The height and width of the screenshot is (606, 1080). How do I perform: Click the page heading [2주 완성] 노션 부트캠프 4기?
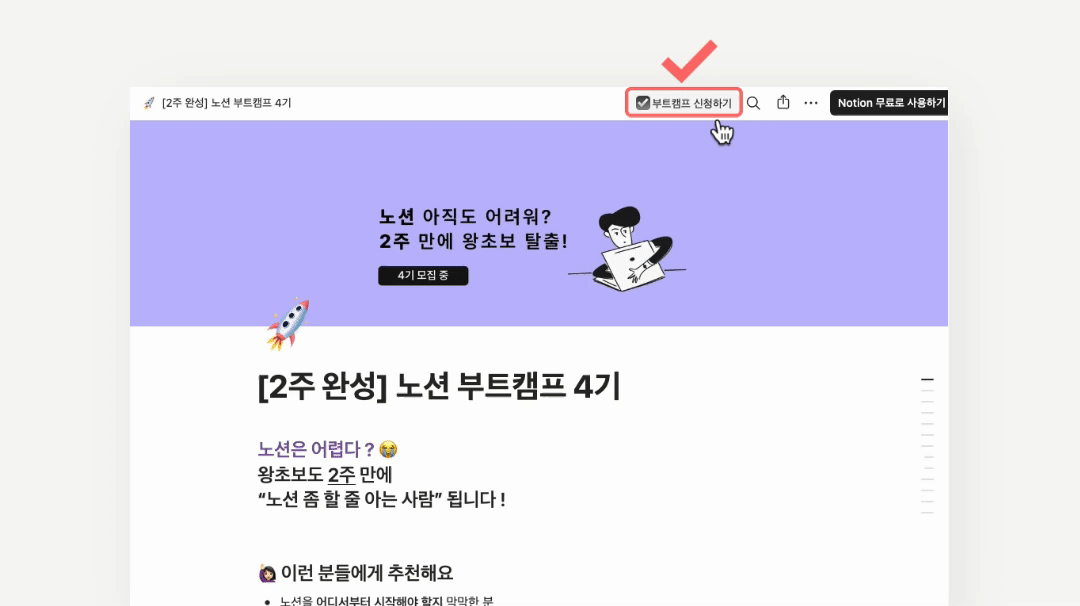click(x=439, y=386)
